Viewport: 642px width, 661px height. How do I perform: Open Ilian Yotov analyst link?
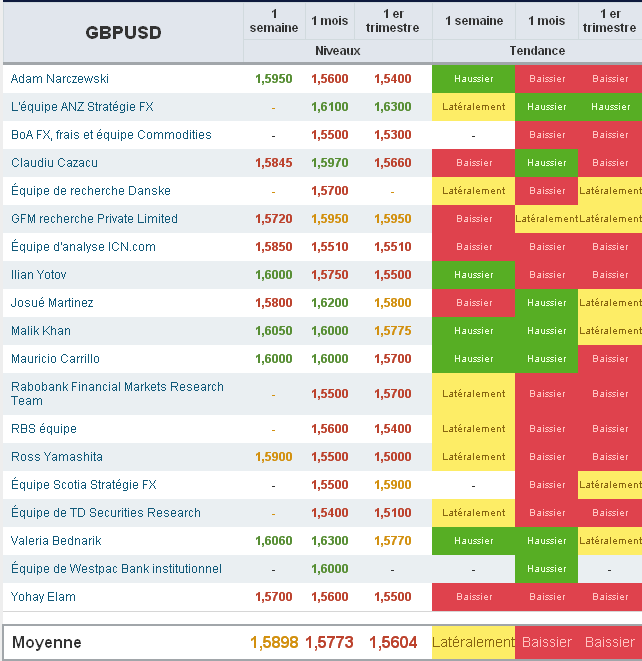38,275
